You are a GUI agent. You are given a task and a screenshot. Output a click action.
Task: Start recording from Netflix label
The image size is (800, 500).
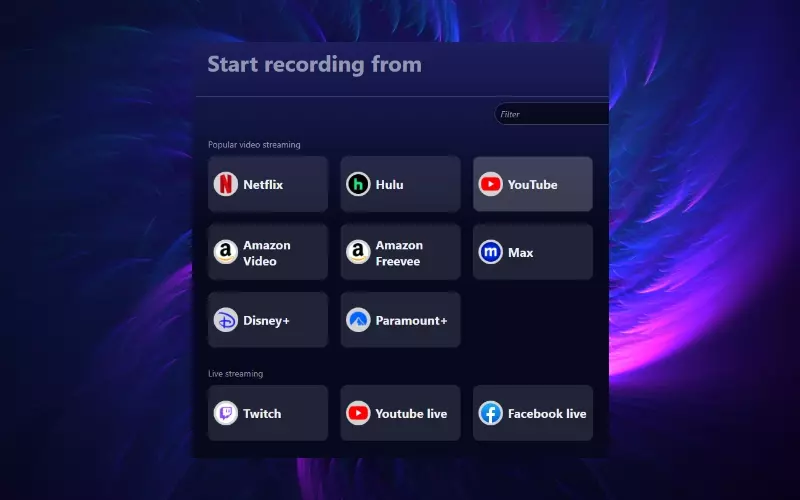click(263, 185)
